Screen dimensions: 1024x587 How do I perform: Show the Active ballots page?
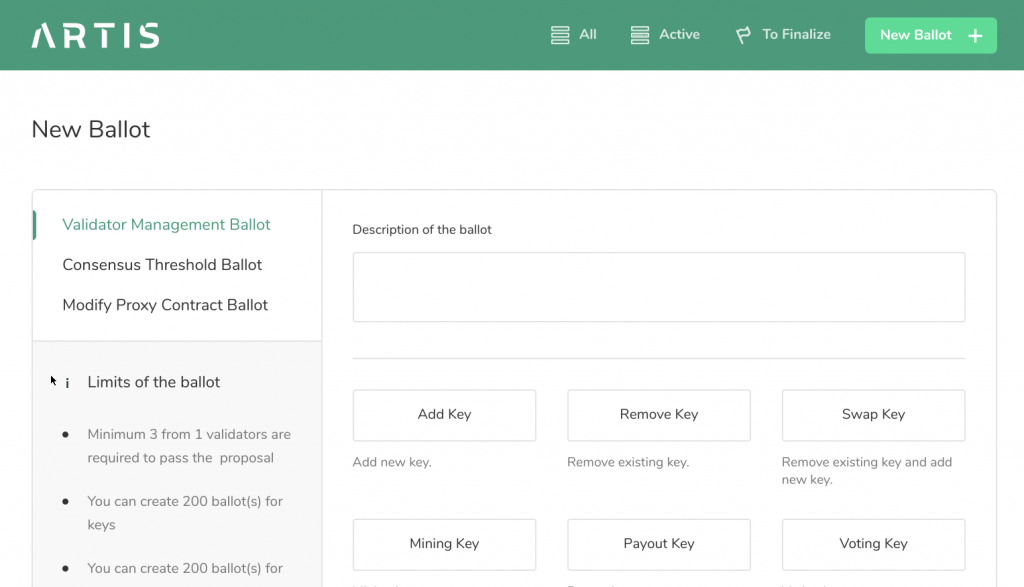[665, 35]
